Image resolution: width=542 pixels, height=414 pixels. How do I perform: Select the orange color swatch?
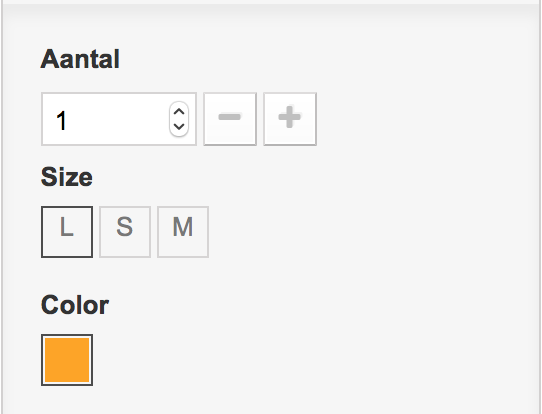pos(67,360)
